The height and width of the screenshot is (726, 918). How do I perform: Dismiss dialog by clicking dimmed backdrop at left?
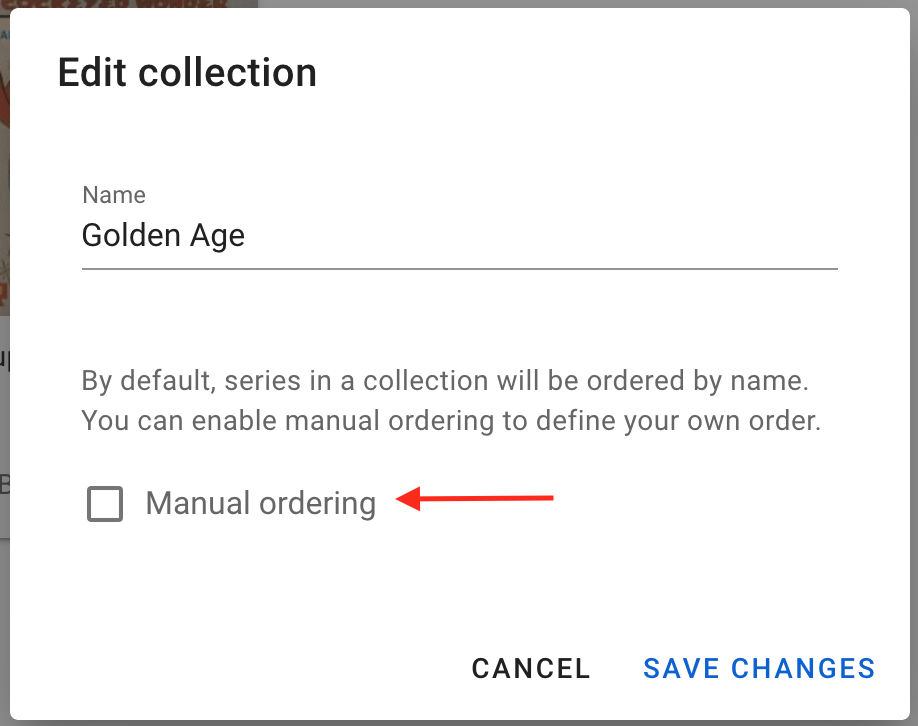[4, 620]
